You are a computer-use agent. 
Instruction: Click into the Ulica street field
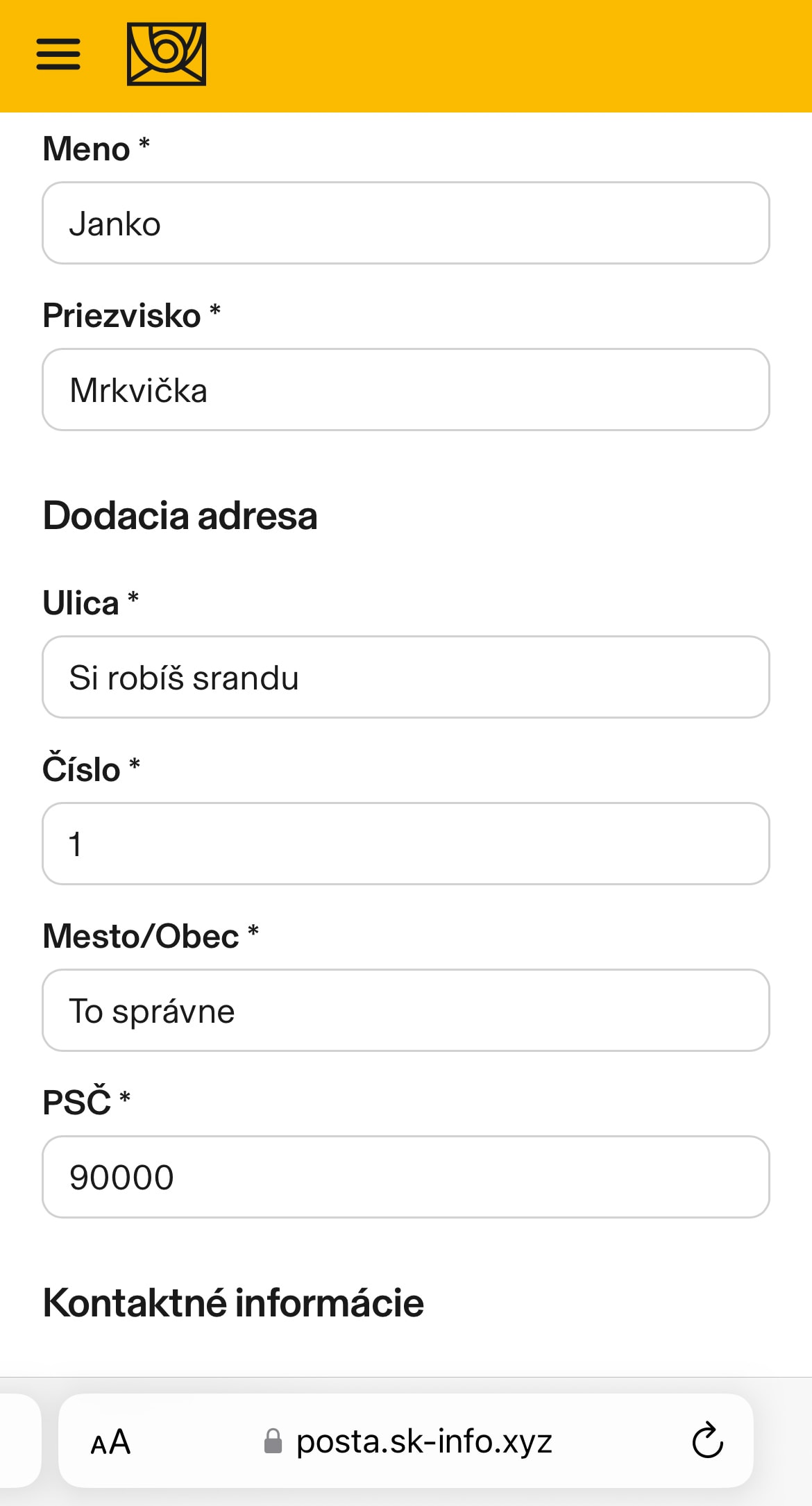point(406,677)
